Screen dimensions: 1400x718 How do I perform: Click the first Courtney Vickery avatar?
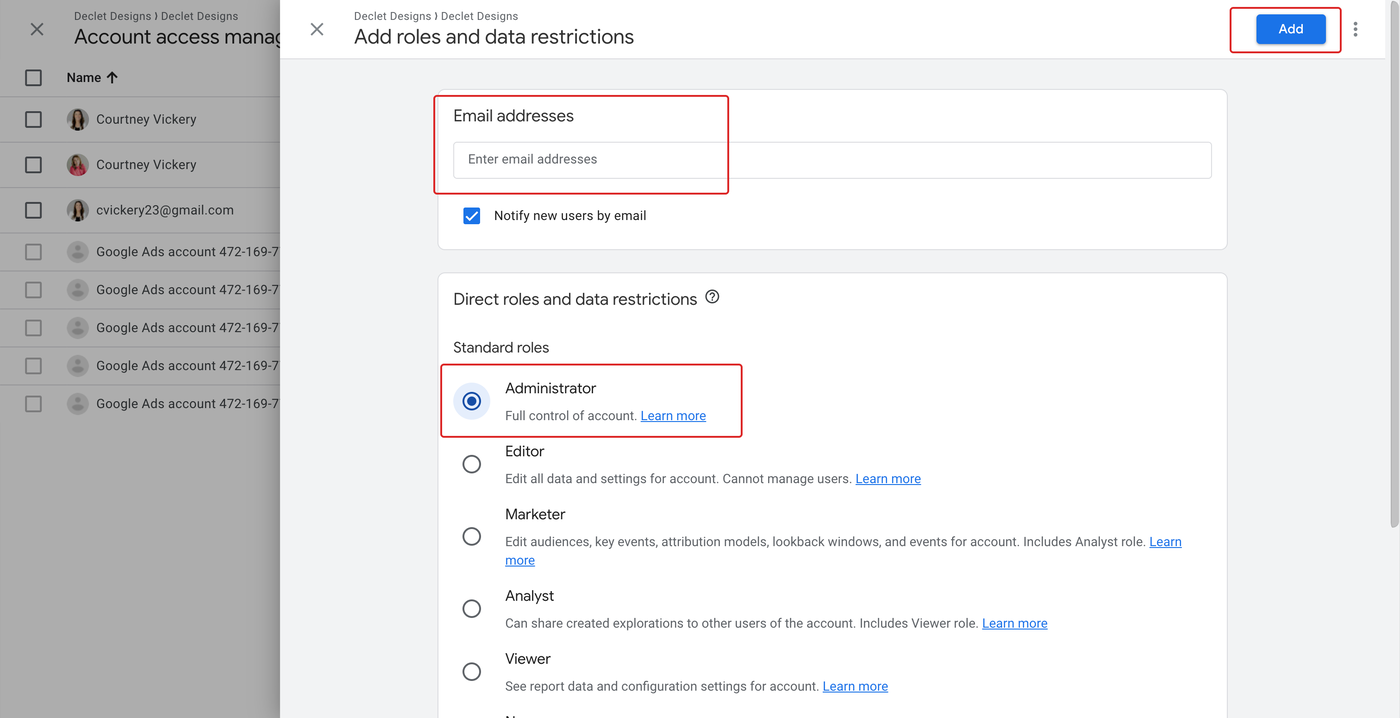pyautogui.click(x=78, y=119)
